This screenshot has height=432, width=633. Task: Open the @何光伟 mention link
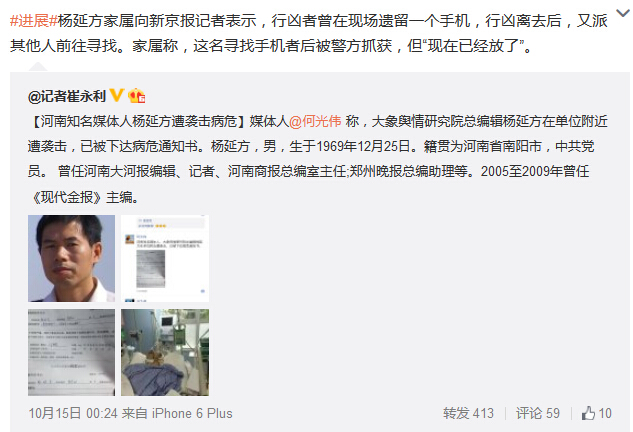pos(315,122)
